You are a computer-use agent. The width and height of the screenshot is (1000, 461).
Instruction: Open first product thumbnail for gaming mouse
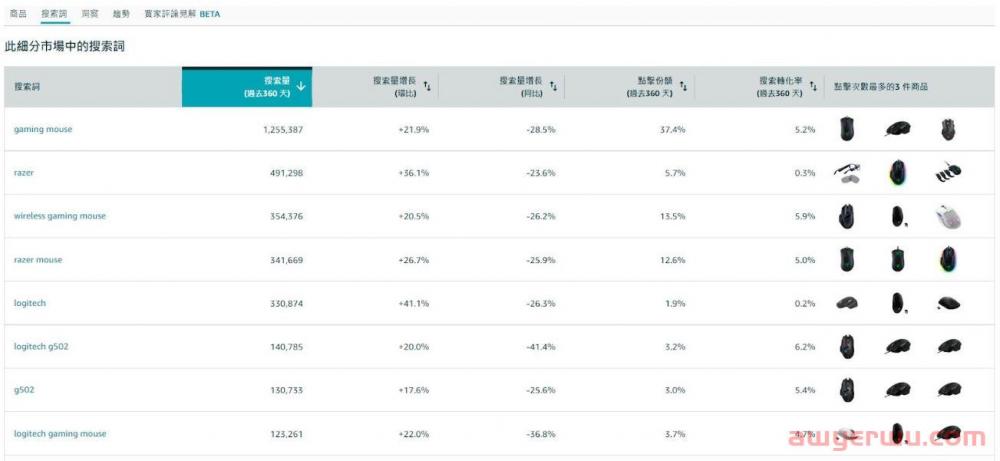click(x=846, y=129)
